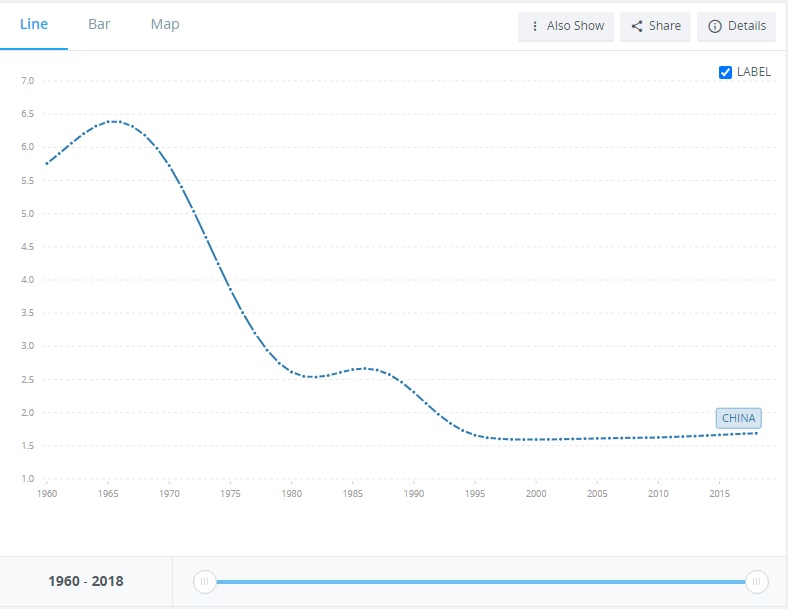Screen dimensions: 788x609
Task: Click the 2015 x-axis label
Action: [719, 493]
